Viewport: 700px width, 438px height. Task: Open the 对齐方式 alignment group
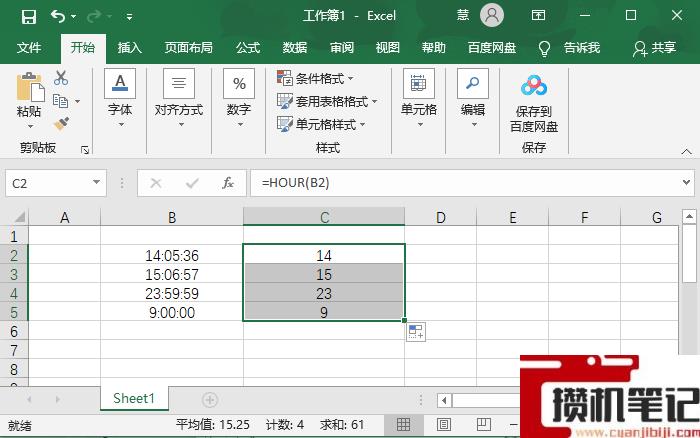[x=179, y=98]
